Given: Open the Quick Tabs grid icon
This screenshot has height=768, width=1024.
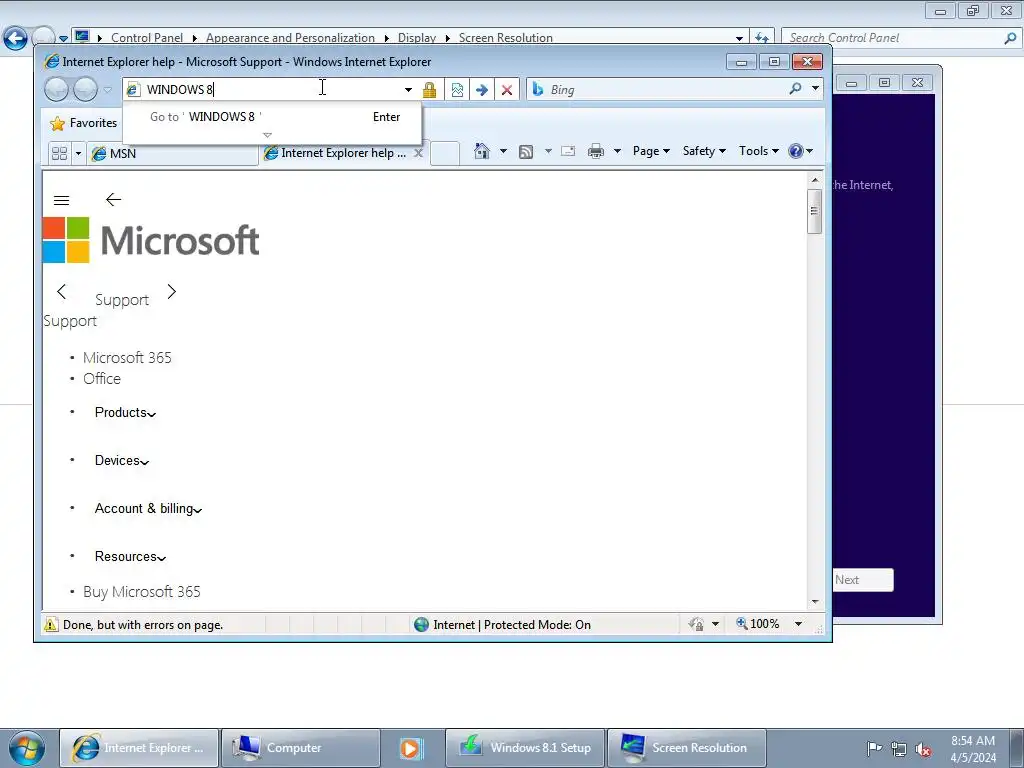Looking at the screenshot, I should pyautogui.click(x=59, y=153).
